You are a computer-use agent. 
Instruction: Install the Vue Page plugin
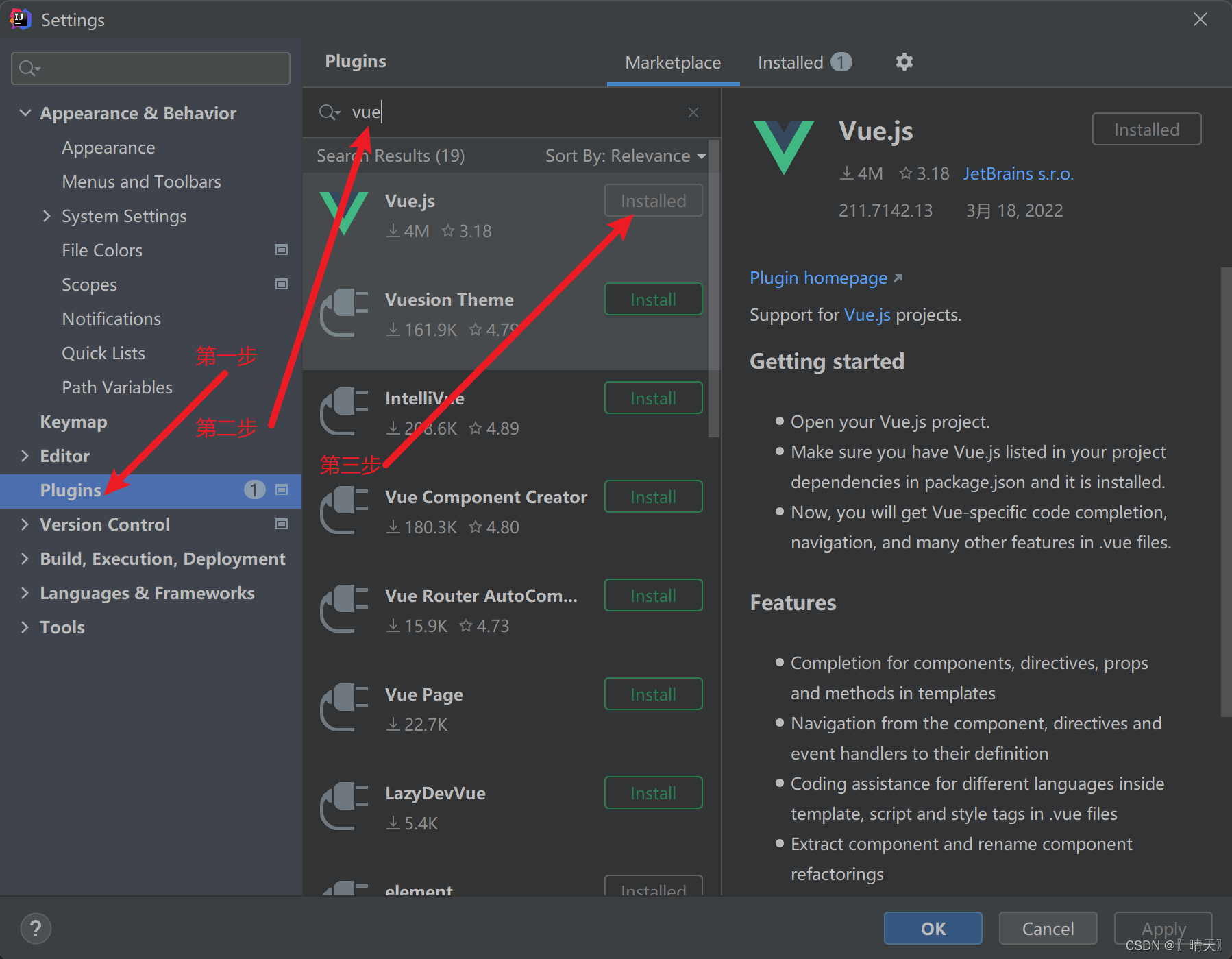click(x=654, y=694)
